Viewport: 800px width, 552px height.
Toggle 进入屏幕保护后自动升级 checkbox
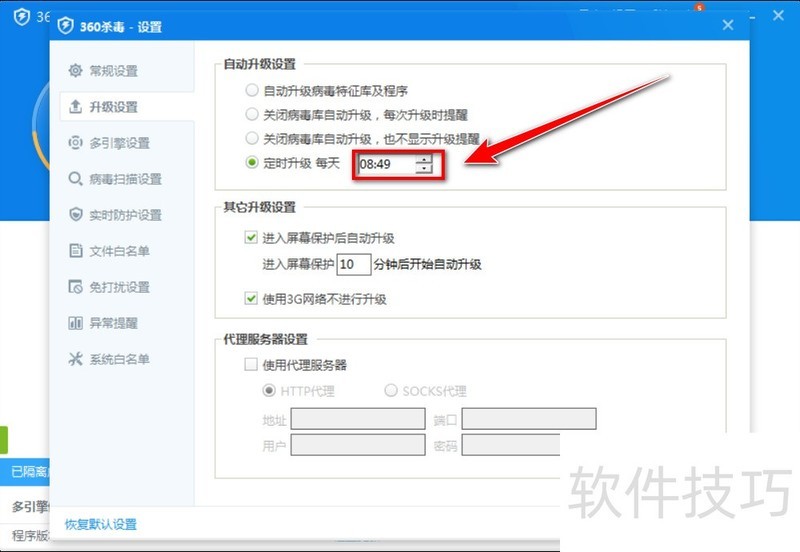click(251, 237)
